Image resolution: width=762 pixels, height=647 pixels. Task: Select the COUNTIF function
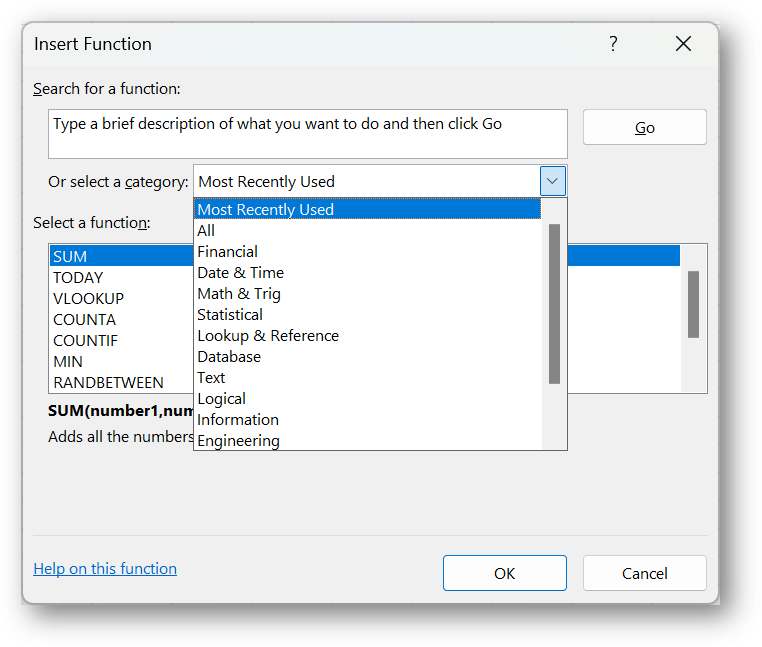pyautogui.click(x=121, y=340)
